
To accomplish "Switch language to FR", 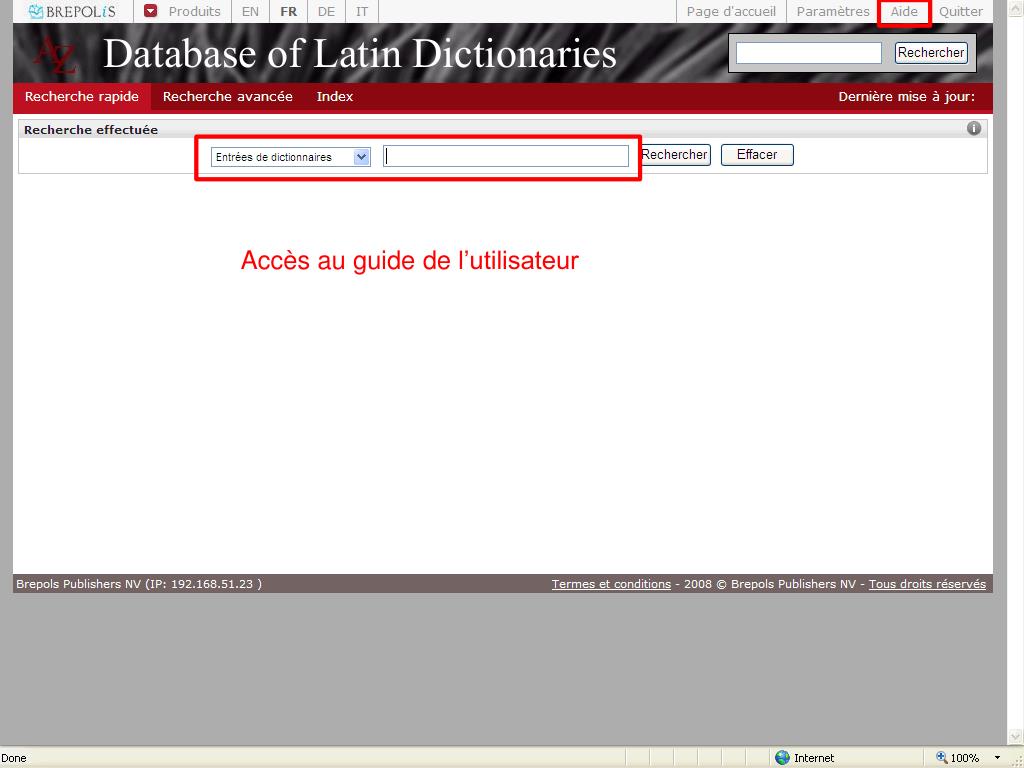I will 288,11.
